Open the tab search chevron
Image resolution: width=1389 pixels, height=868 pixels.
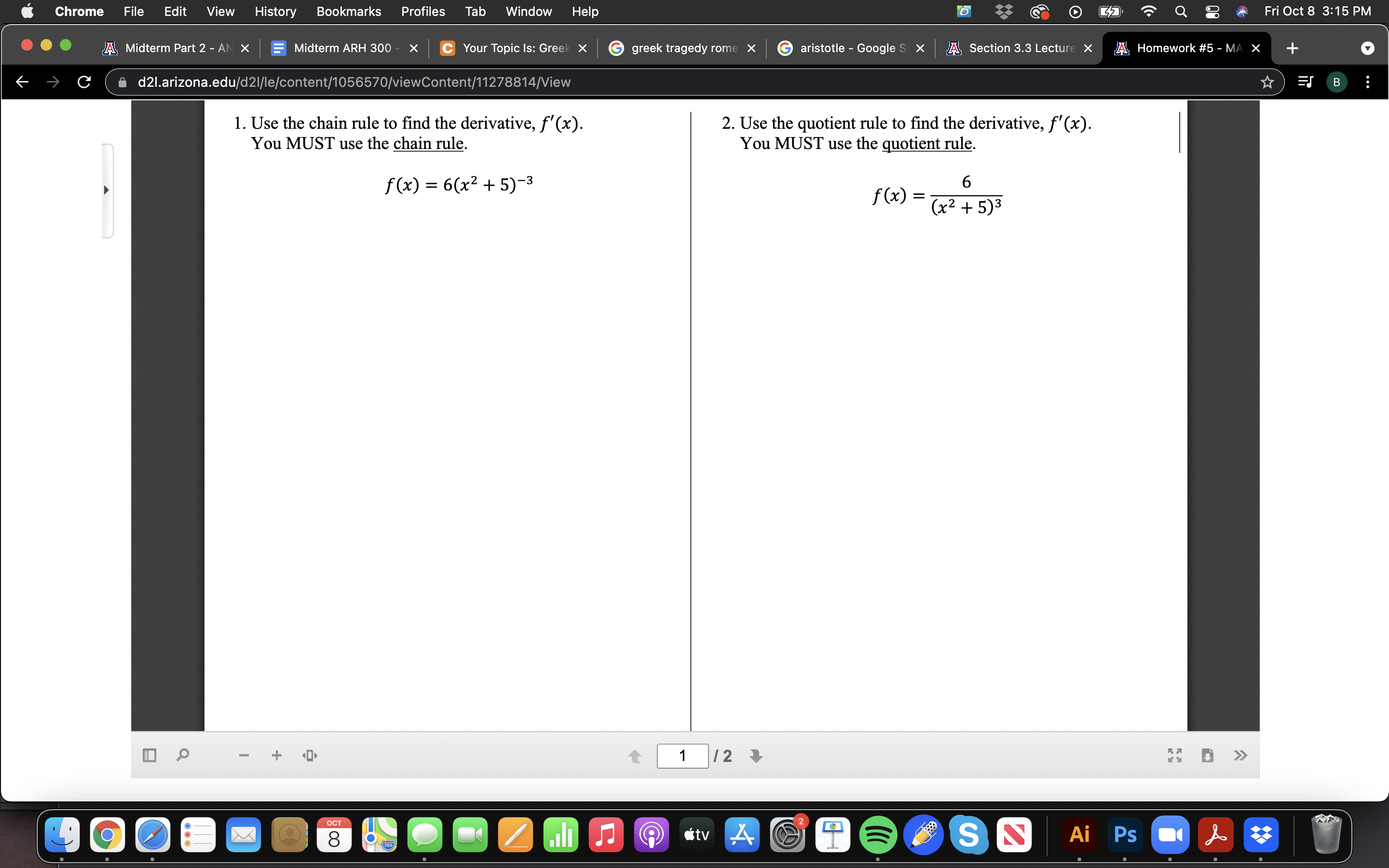(1368, 48)
